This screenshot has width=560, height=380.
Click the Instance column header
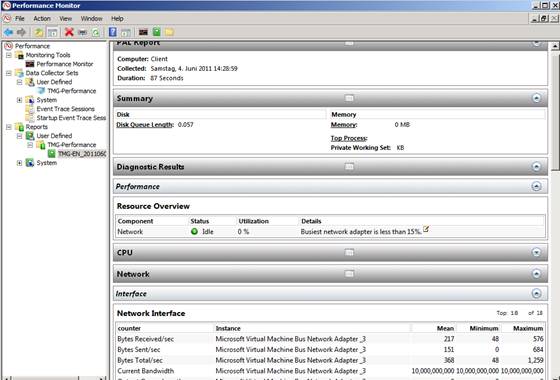(x=228, y=328)
